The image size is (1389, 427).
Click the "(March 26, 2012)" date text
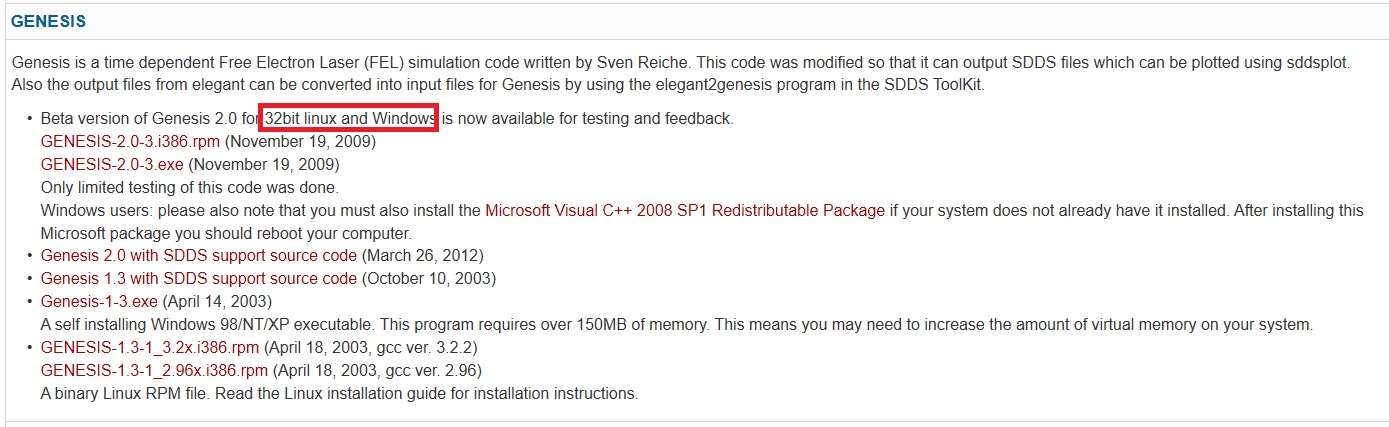coord(423,256)
